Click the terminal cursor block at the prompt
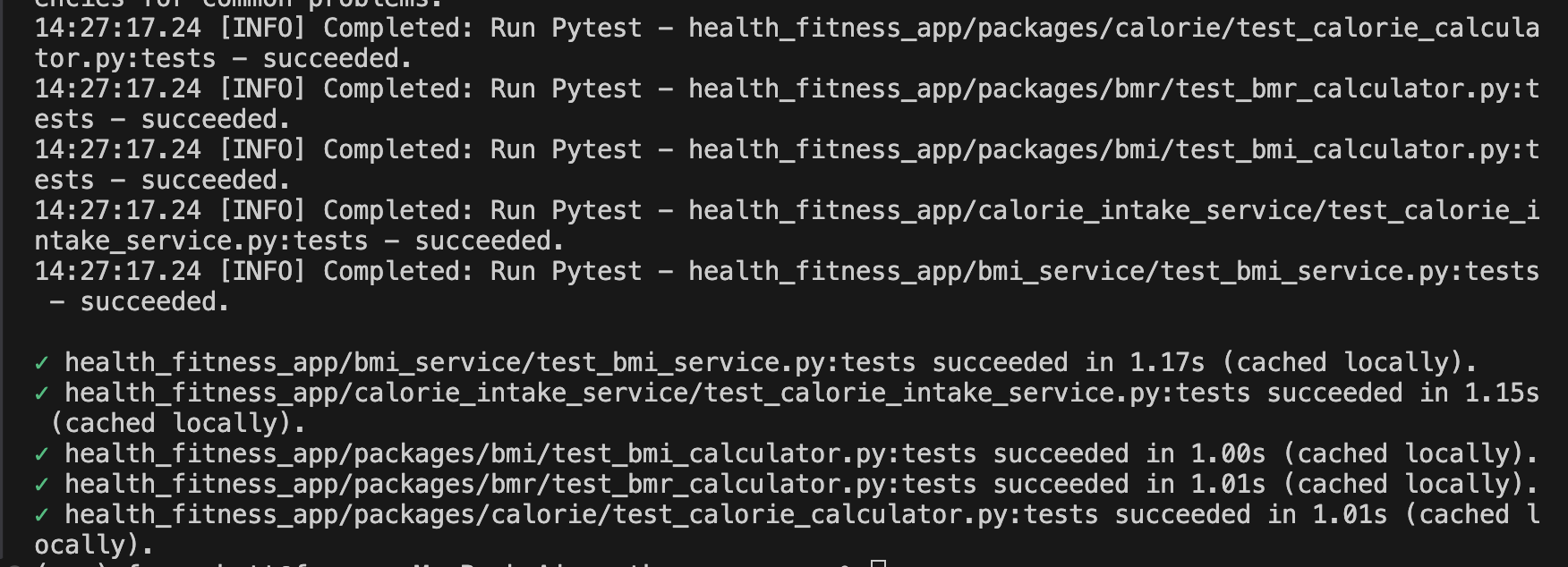The height and width of the screenshot is (567, 1568). click(878, 563)
